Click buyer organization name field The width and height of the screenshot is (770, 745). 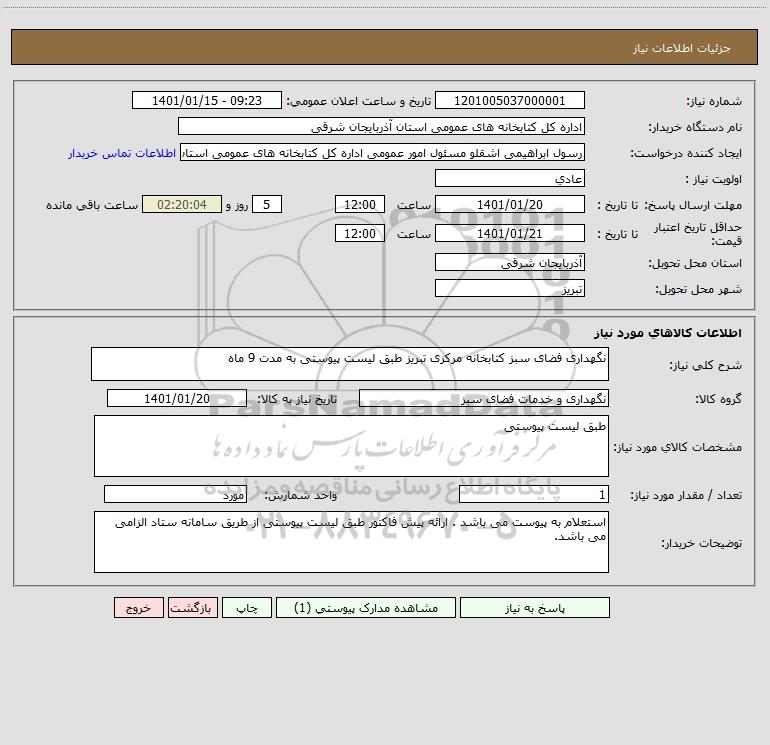point(381,126)
